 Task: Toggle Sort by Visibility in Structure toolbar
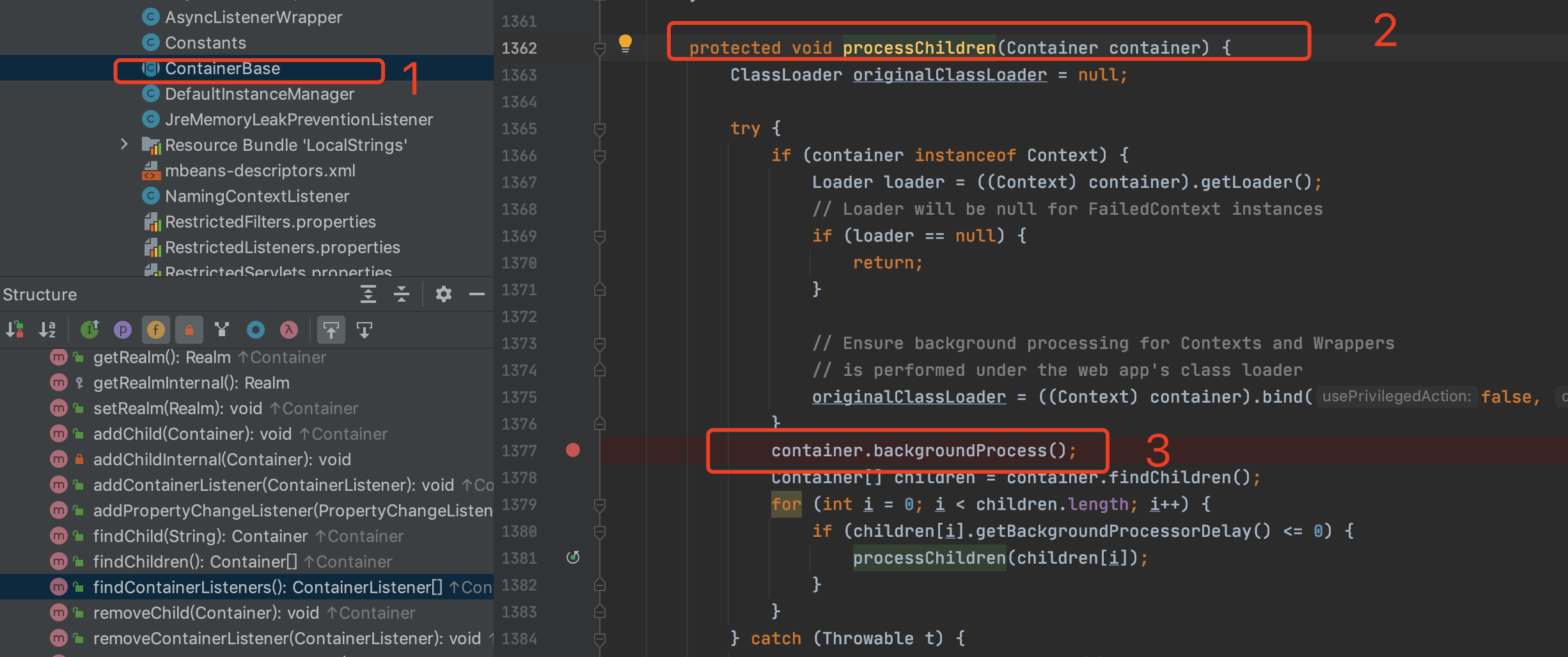tap(15, 330)
